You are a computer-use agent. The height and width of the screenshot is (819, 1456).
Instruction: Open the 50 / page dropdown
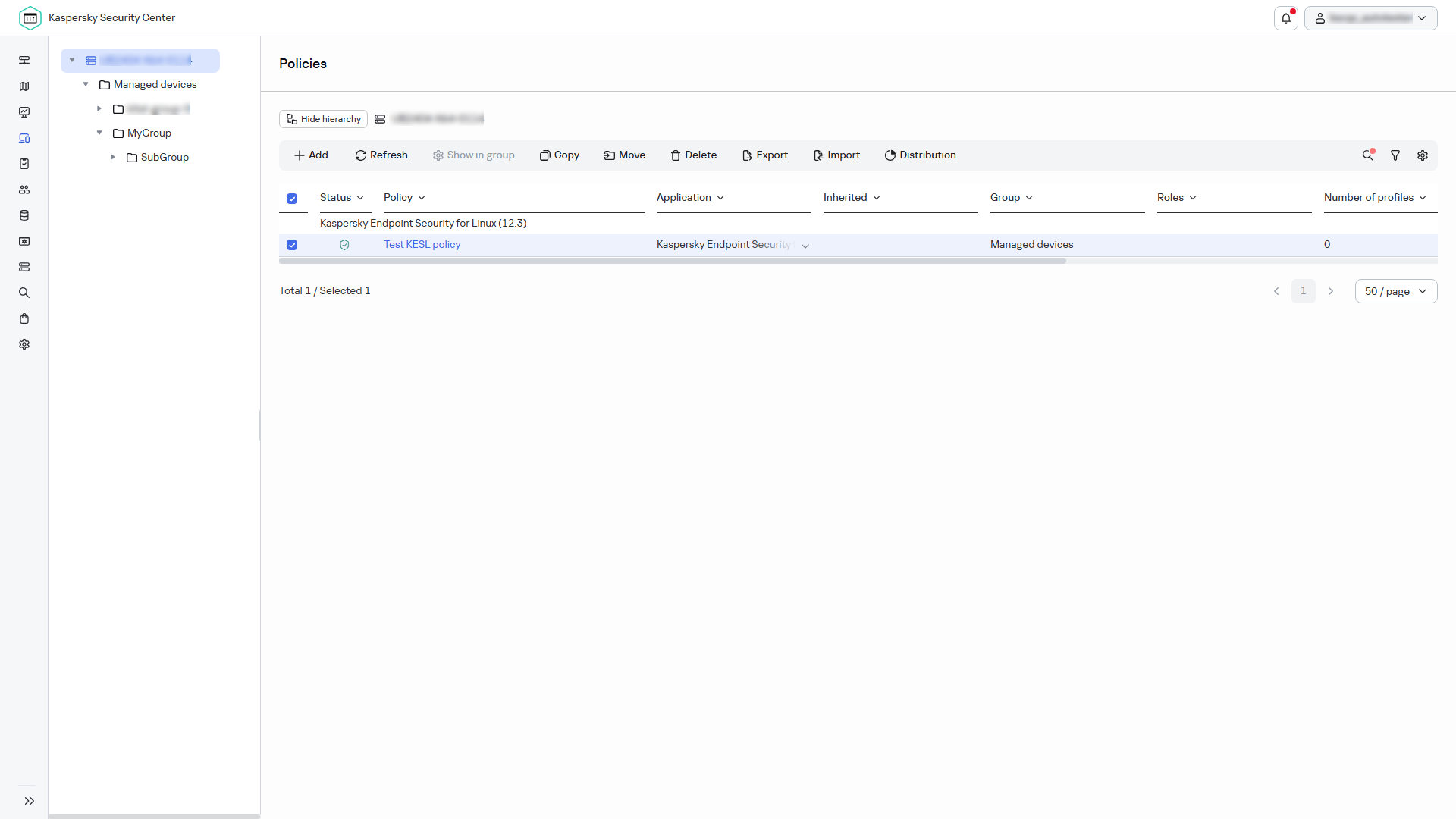coord(1395,291)
